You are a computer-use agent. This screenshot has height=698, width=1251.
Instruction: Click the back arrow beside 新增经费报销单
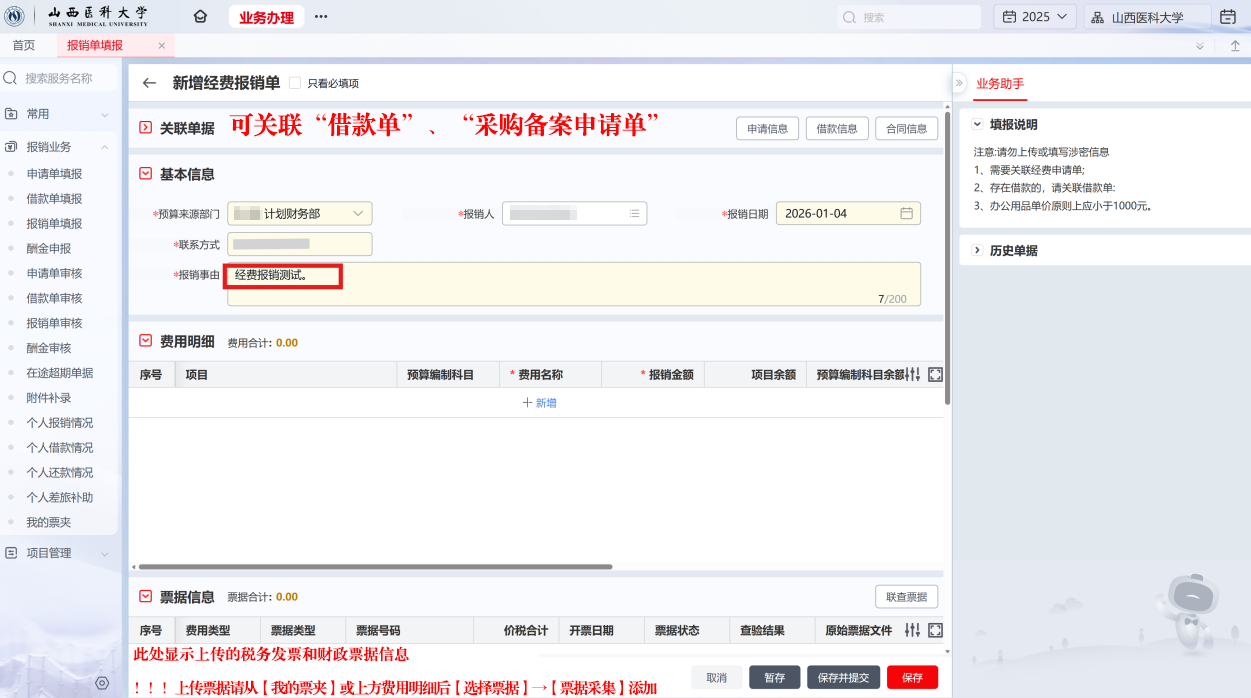tap(150, 83)
